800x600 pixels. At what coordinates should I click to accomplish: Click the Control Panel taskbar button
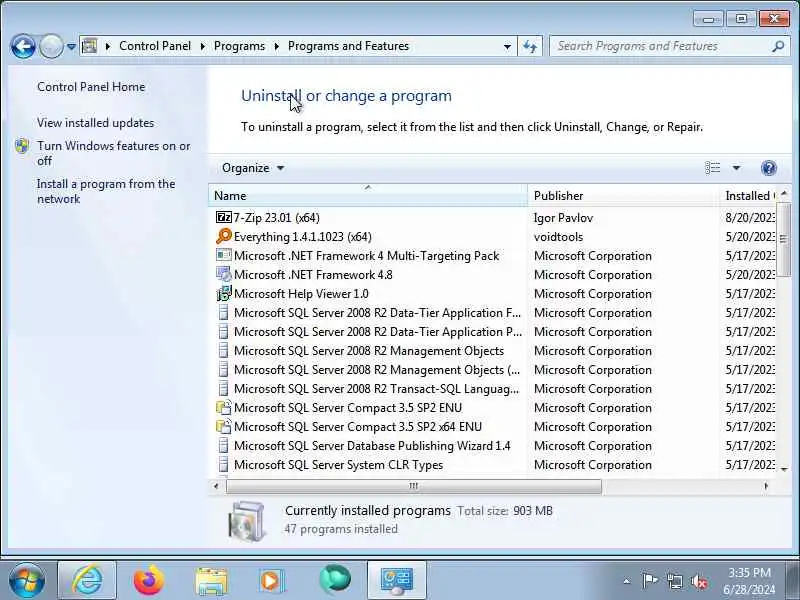(396, 580)
